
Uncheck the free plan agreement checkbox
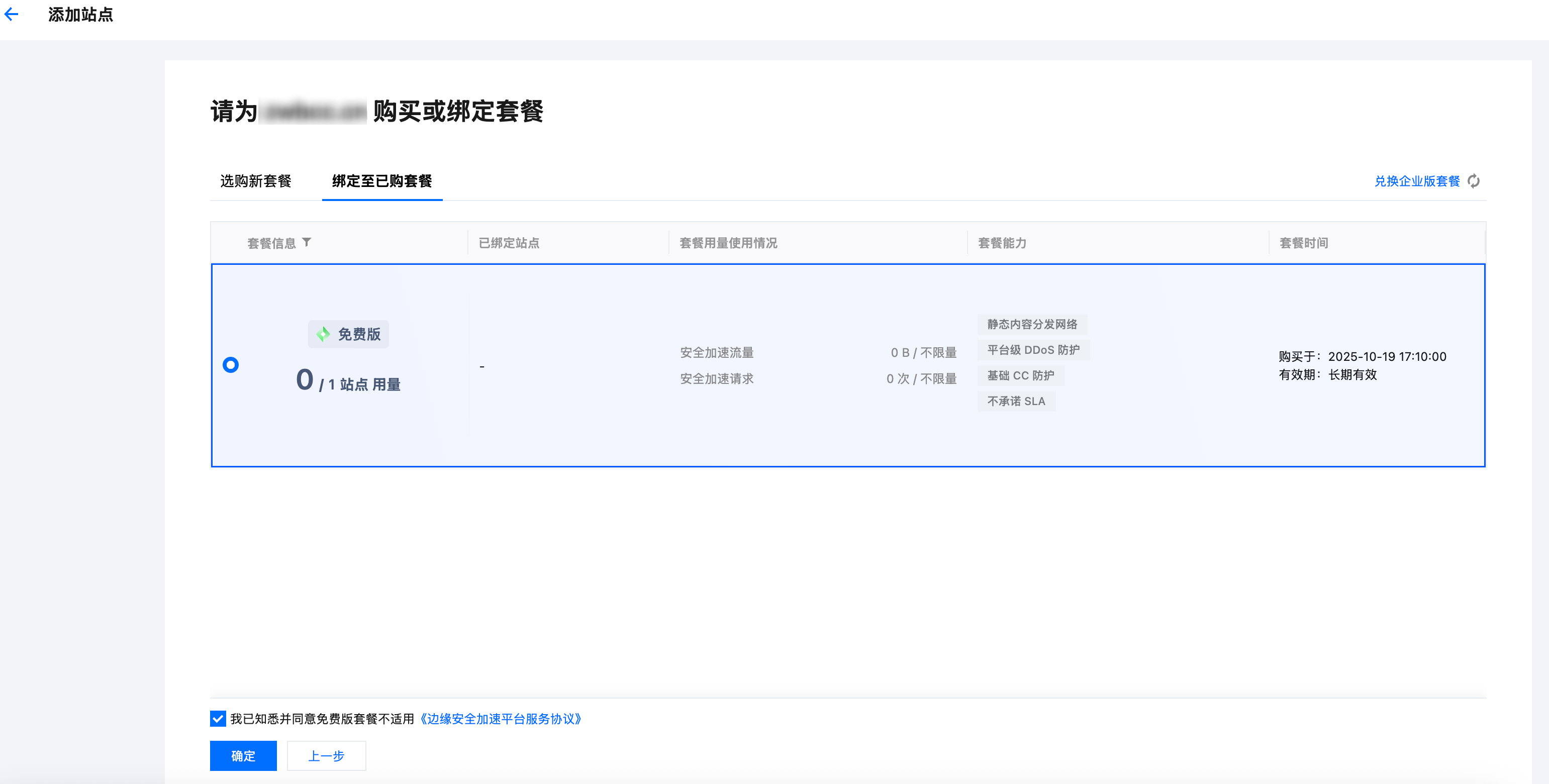(218, 719)
